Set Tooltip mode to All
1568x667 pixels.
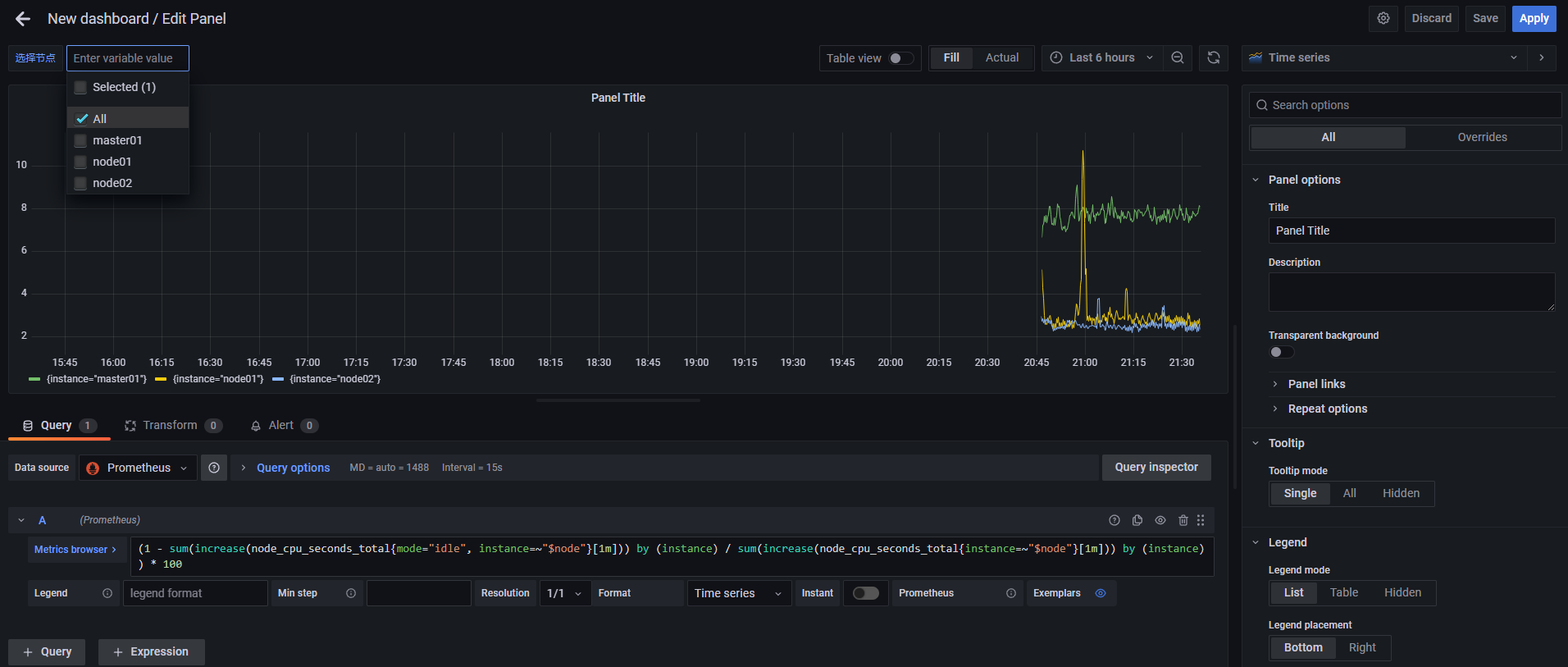[1349, 493]
